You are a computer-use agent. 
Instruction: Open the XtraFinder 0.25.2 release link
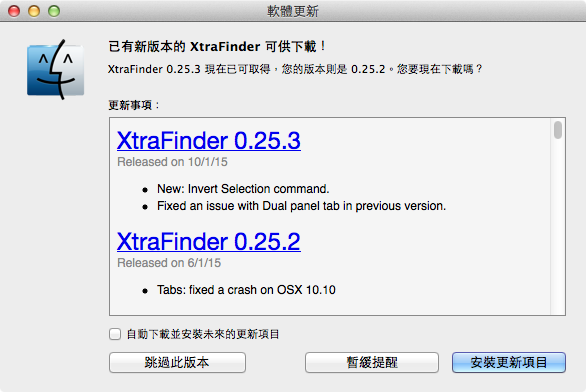click(x=209, y=242)
